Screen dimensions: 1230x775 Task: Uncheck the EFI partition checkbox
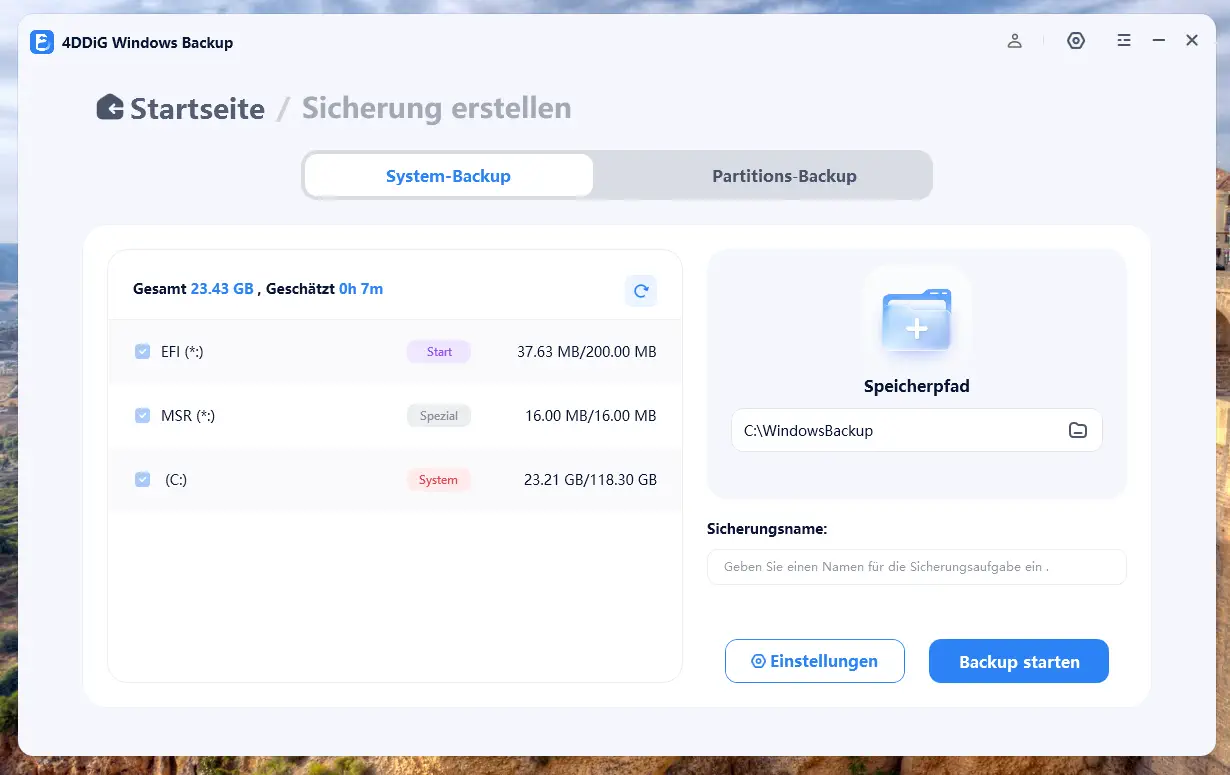(x=143, y=352)
